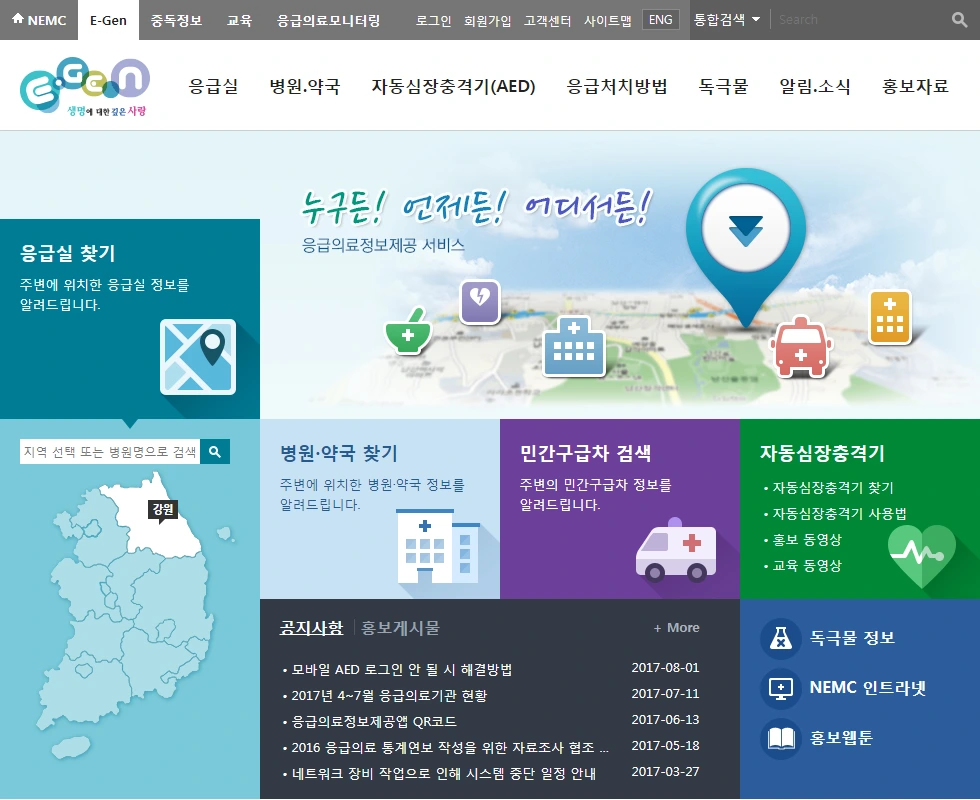This screenshot has width=980, height=800.
Task: Click the ENG language button
Action: 661,19
